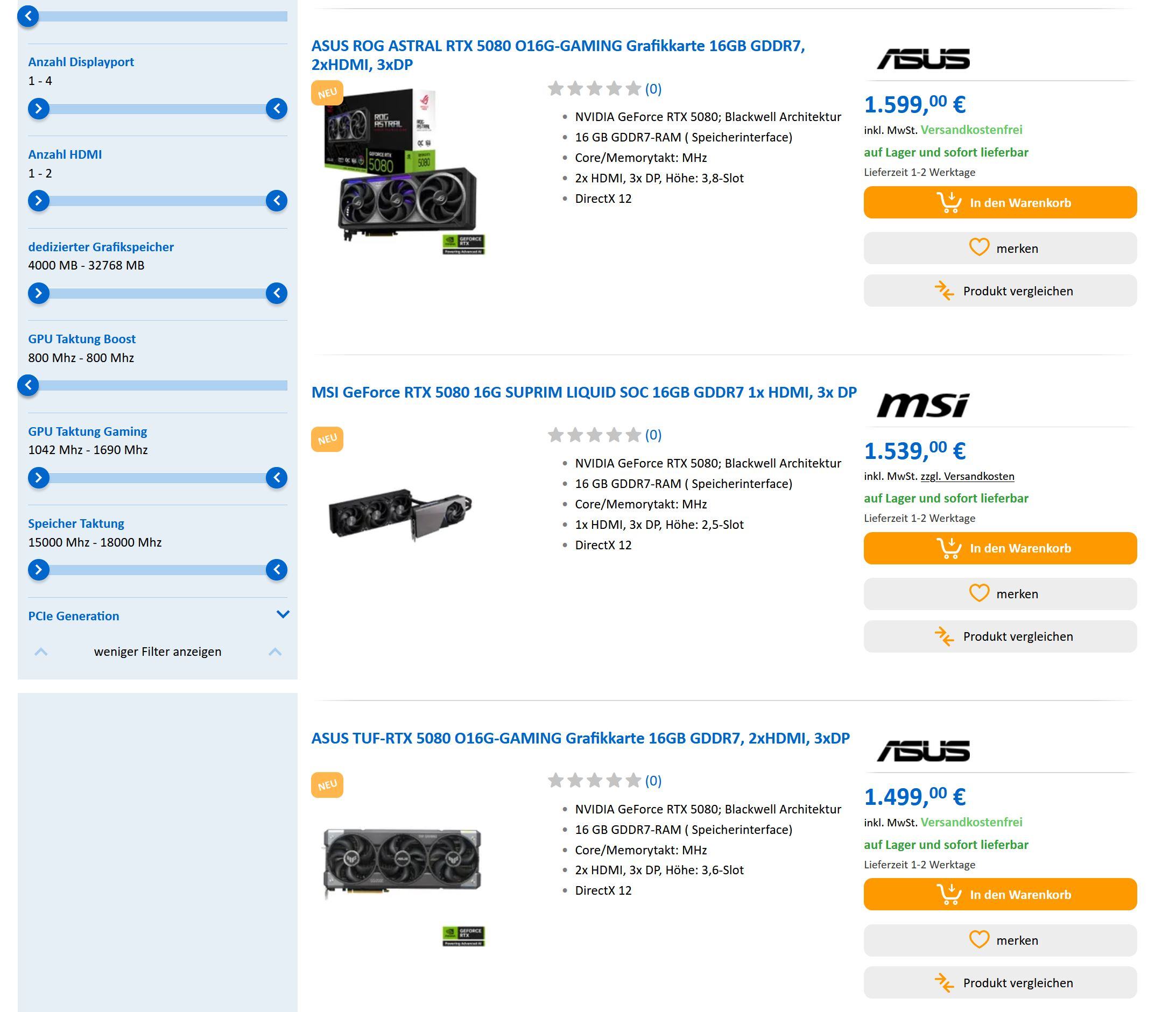1176x1012 pixels.
Task: Collapse filters via weniger Filter anzeigen
Action: pos(158,652)
